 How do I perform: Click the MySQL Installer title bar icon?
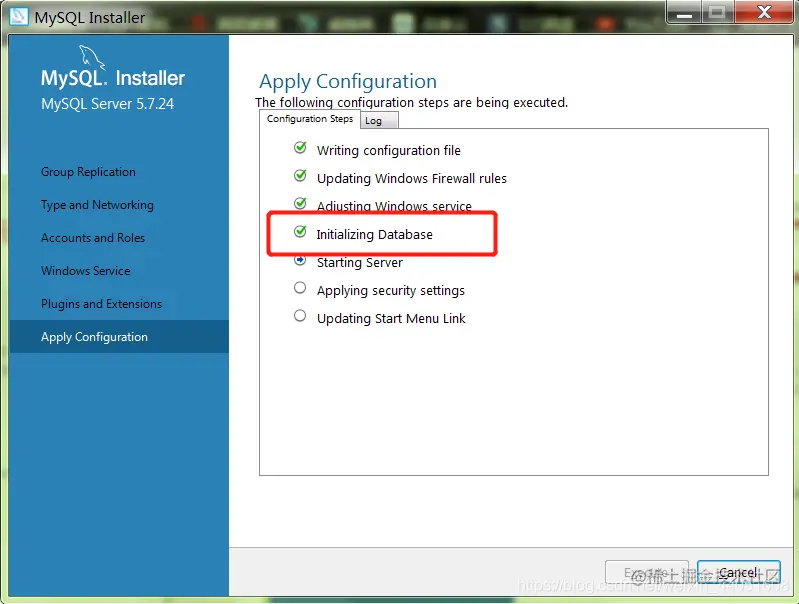click(x=19, y=16)
